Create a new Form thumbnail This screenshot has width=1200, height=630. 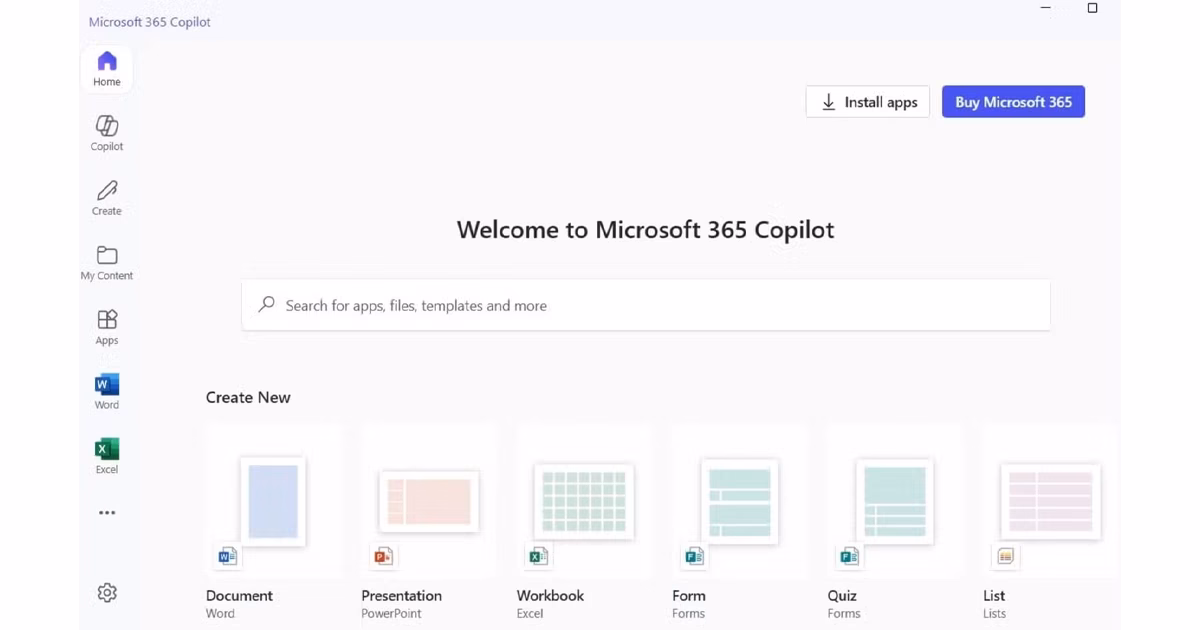coord(739,500)
